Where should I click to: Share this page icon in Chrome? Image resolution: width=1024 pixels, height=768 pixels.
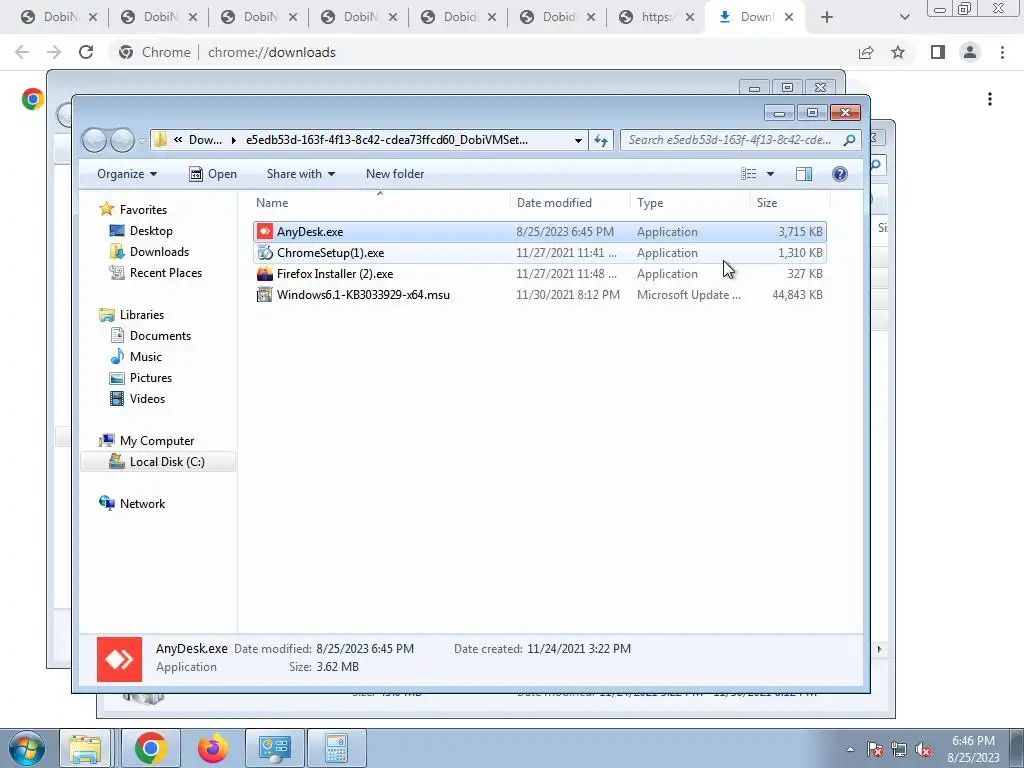coord(866,52)
